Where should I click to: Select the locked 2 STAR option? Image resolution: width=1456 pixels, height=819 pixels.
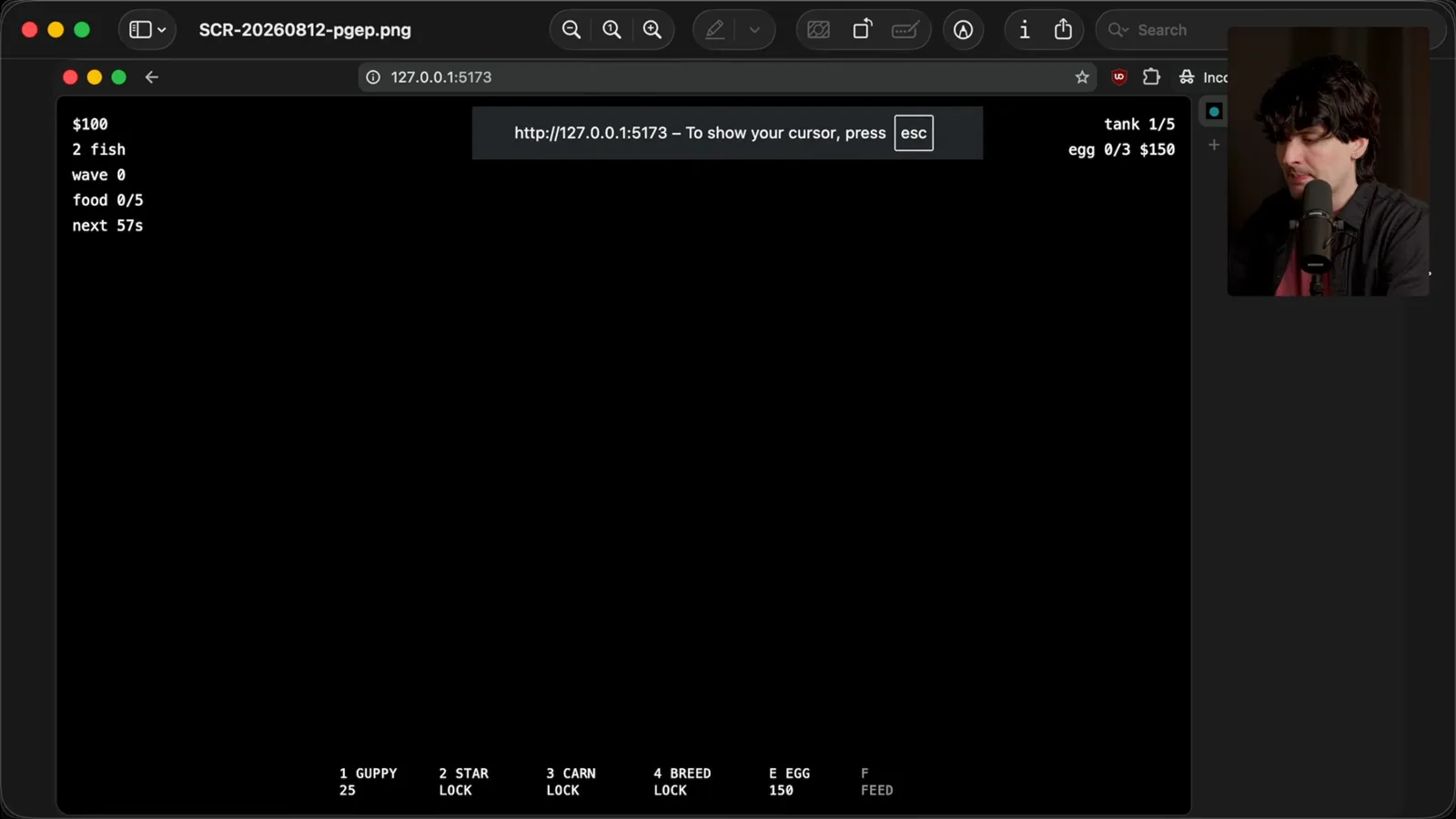point(463,782)
